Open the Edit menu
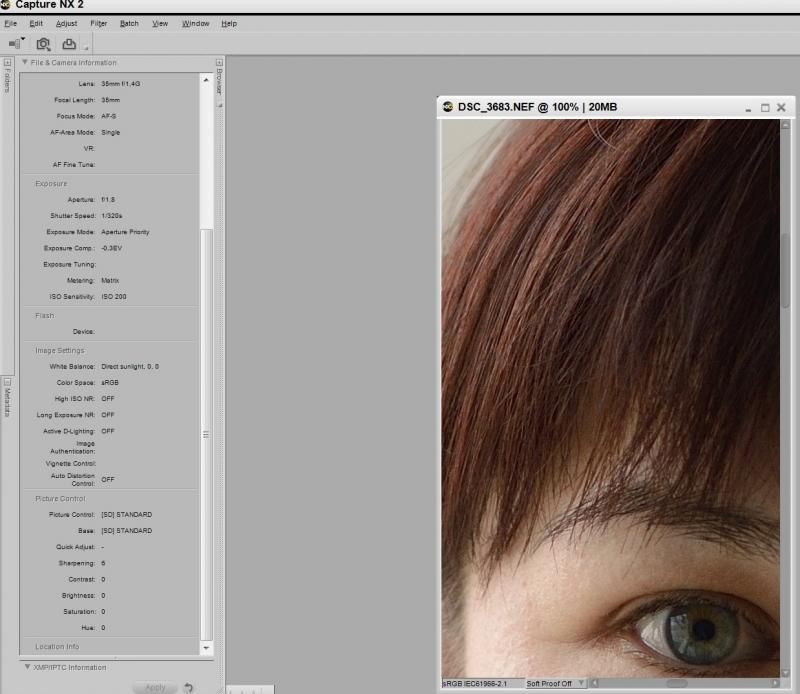Screen dimensions: 800x694 36,23
